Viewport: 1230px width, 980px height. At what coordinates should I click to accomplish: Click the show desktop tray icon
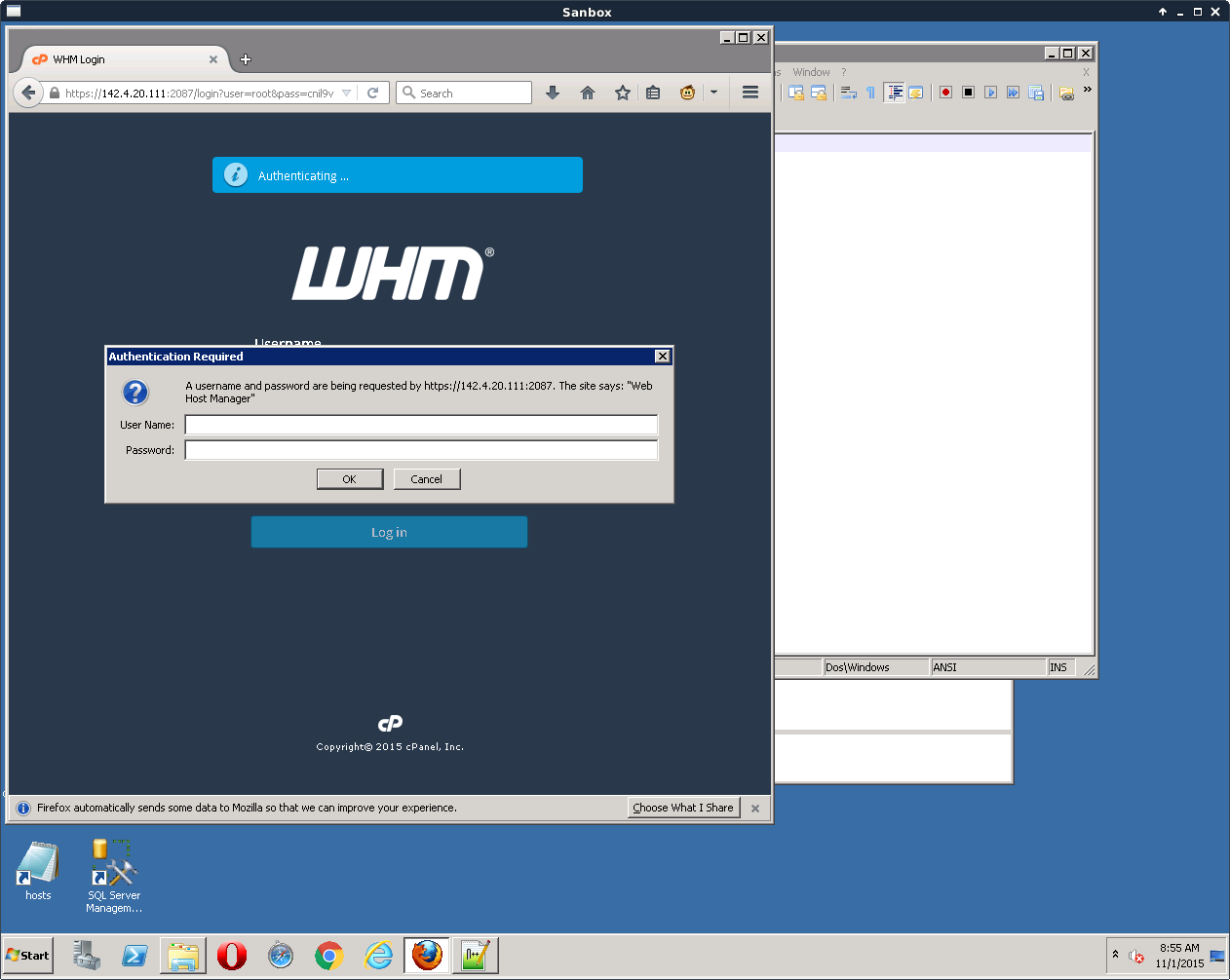click(x=1217, y=956)
